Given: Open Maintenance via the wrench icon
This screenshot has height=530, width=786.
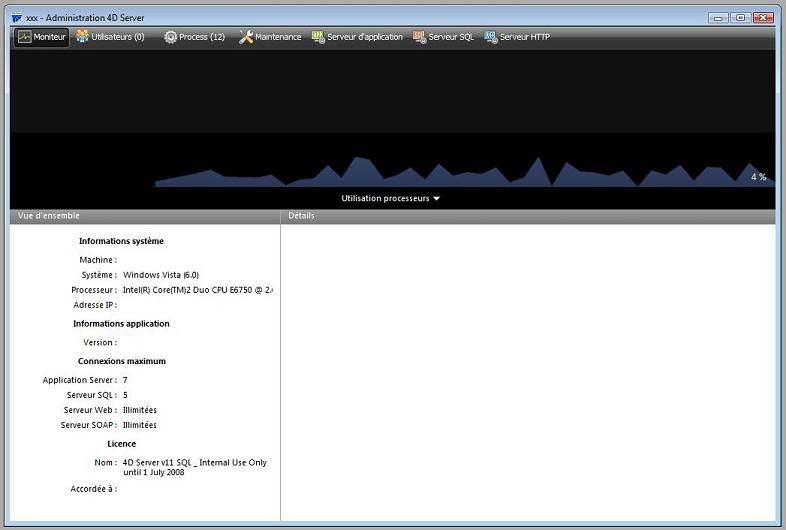Looking at the screenshot, I should [246, 37].
